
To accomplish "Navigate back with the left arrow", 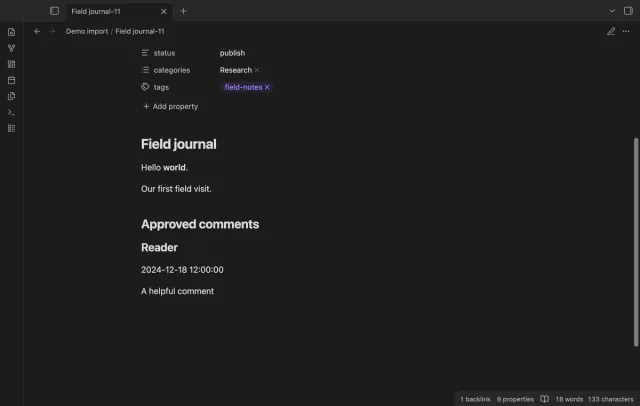I will (37, 31).
